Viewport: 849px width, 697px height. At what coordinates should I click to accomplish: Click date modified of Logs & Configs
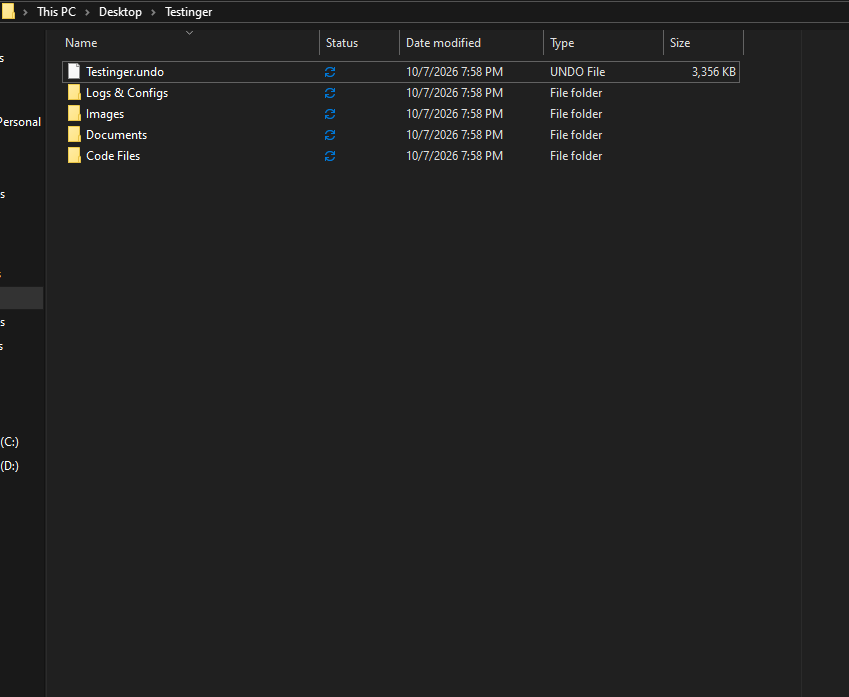coord(455,93)
